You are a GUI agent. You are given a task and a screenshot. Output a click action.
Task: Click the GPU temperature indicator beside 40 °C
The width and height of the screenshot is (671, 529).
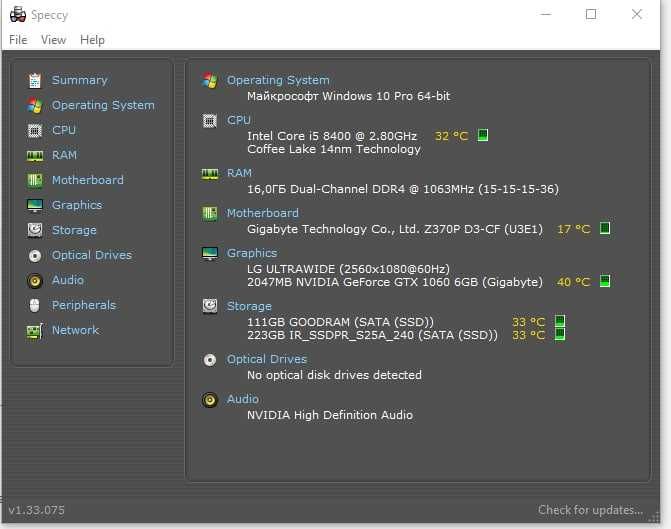[x=605, y=281]
